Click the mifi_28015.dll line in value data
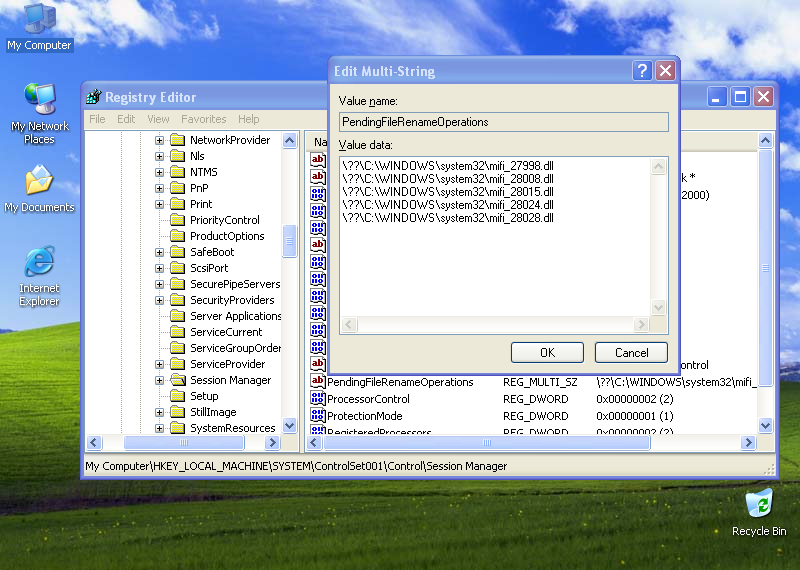The width and height of the screenshot is (800, 570). coord(448,192)
